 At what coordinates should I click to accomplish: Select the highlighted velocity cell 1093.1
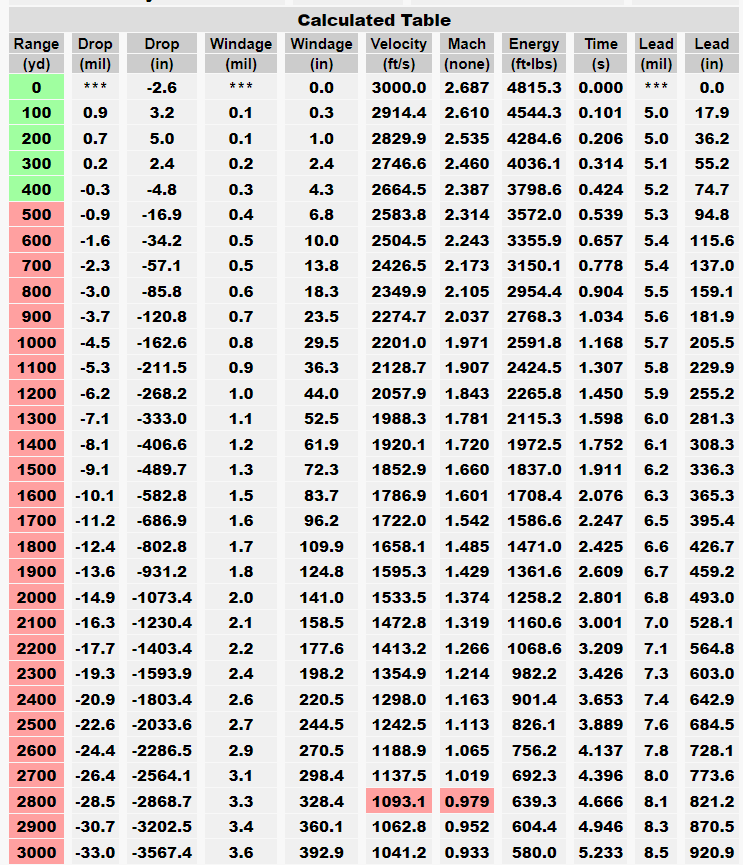click(x=398, y=801)
